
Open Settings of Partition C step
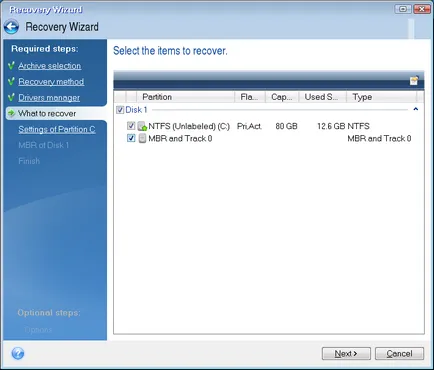[57, 129]
